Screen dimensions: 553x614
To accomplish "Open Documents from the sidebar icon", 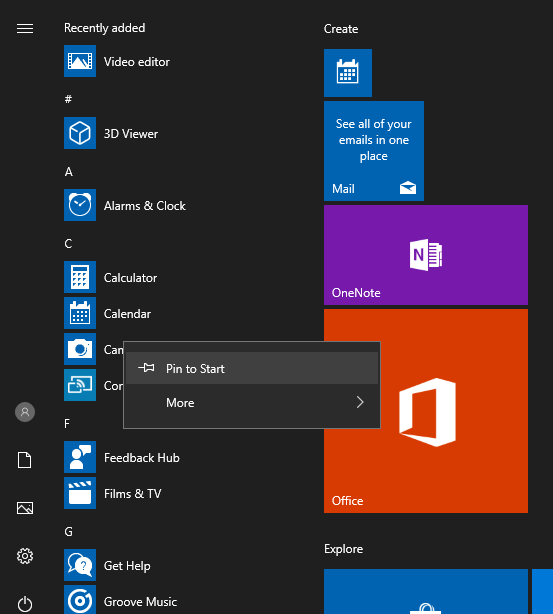I will pos(25,460).
